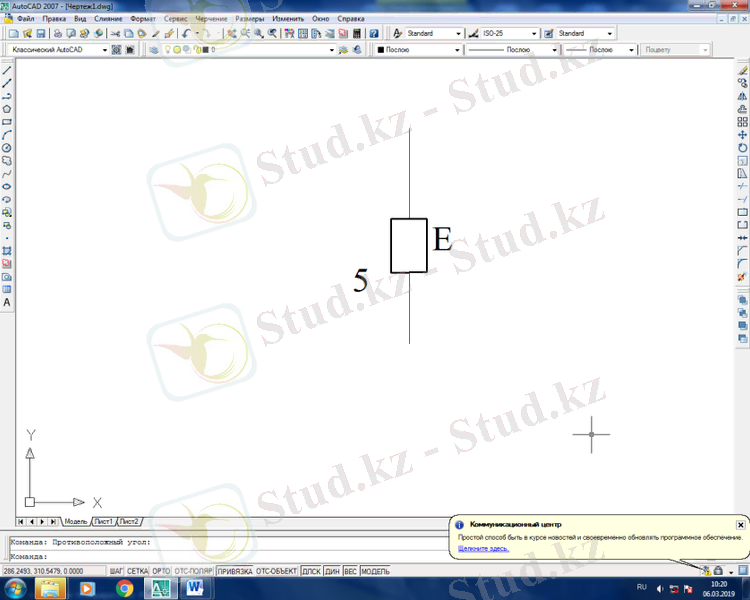Open the Правка menu
Image resolution: width=750 pixels, height=600 pixels.
(54, 19)
